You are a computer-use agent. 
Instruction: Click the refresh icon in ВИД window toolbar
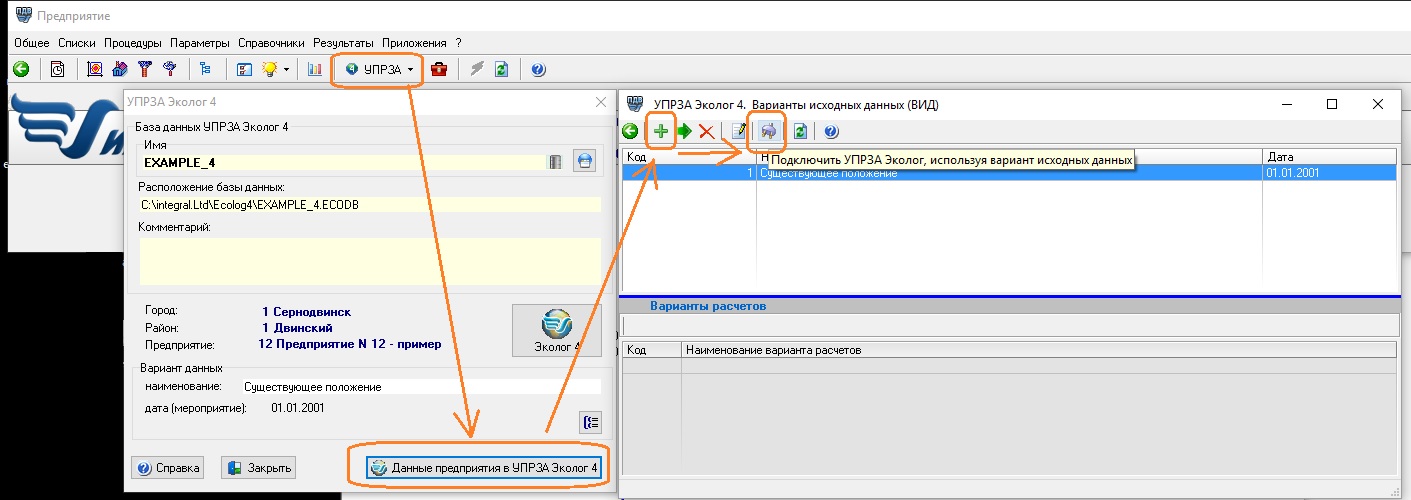(800, 131)
